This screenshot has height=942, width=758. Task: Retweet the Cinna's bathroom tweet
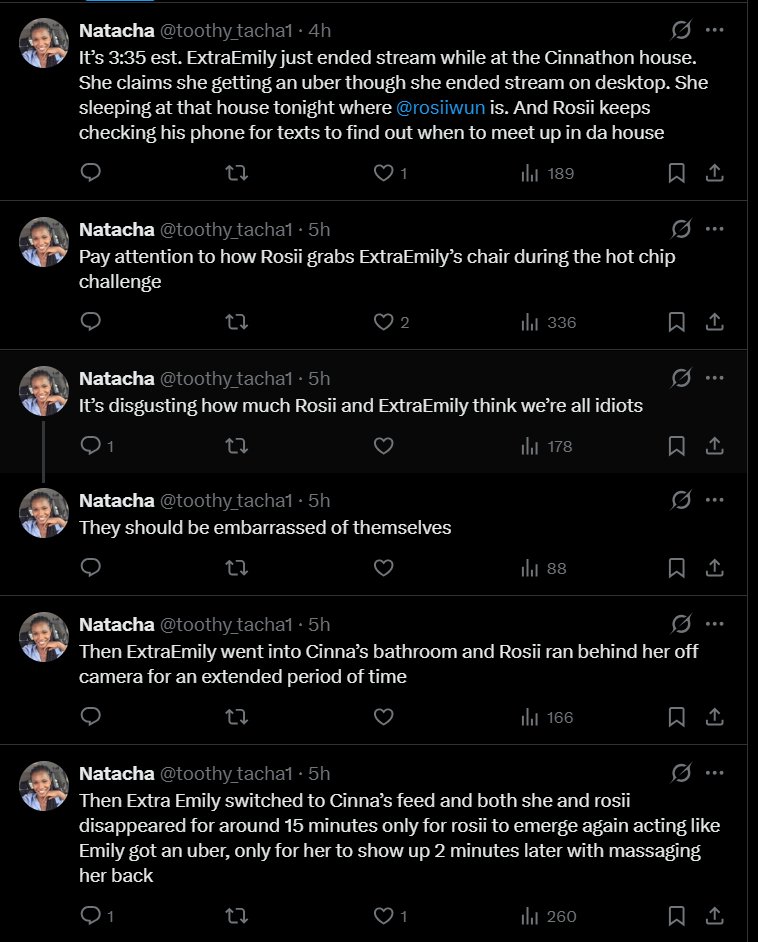236,717
